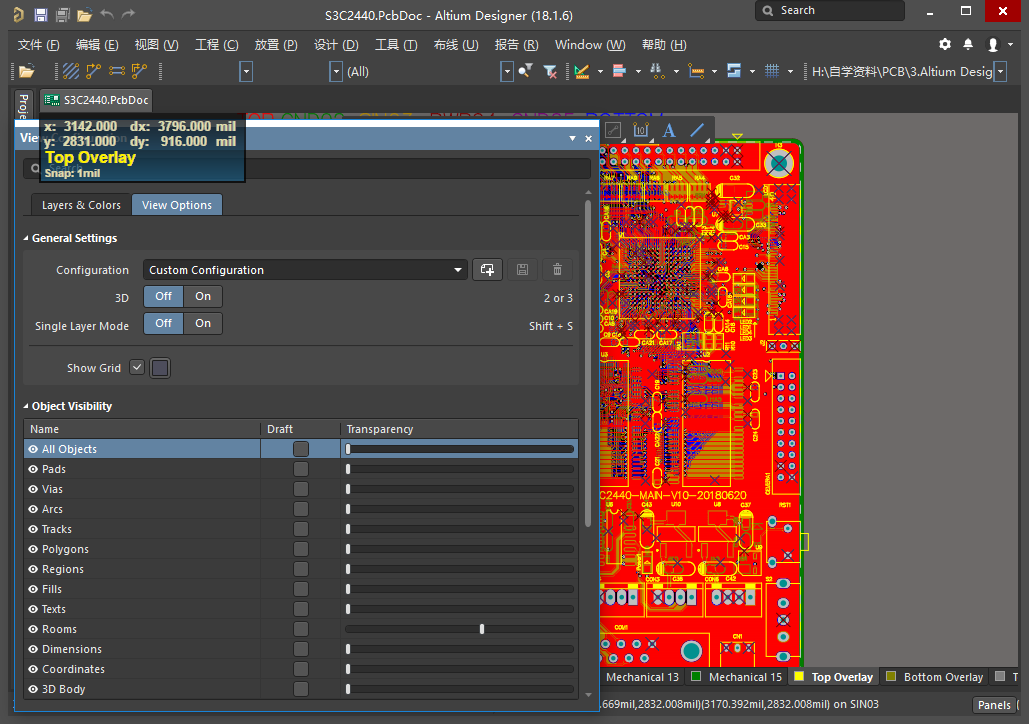Click the add configuration icon button
Viewport: 1029px width, 724px height.
488,270
